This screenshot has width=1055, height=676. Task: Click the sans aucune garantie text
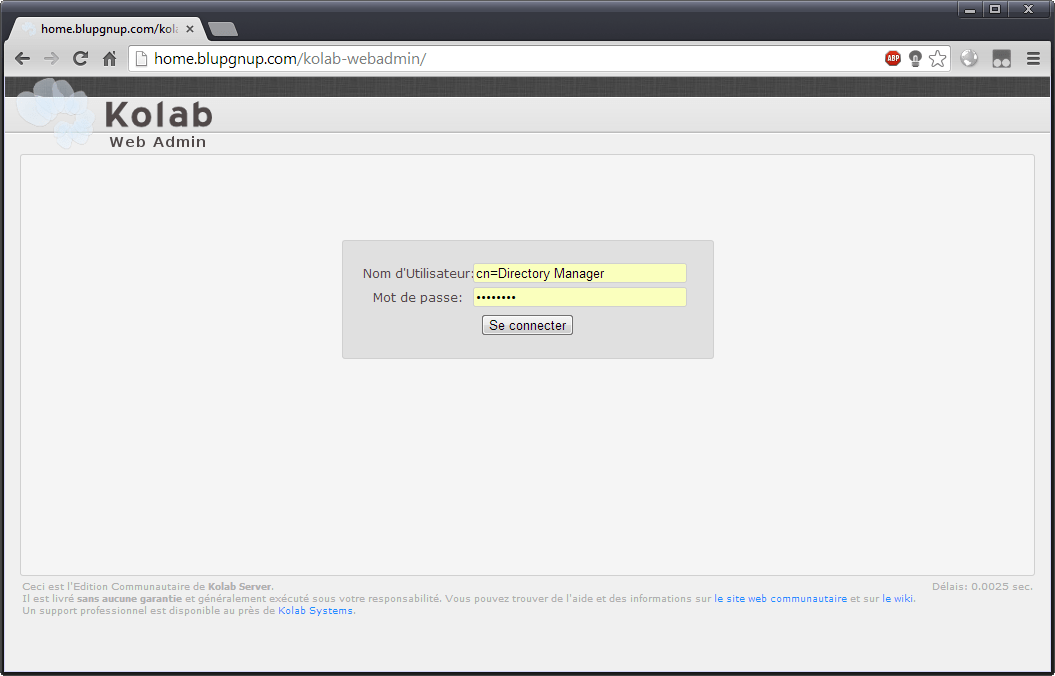tap(129, 599)
